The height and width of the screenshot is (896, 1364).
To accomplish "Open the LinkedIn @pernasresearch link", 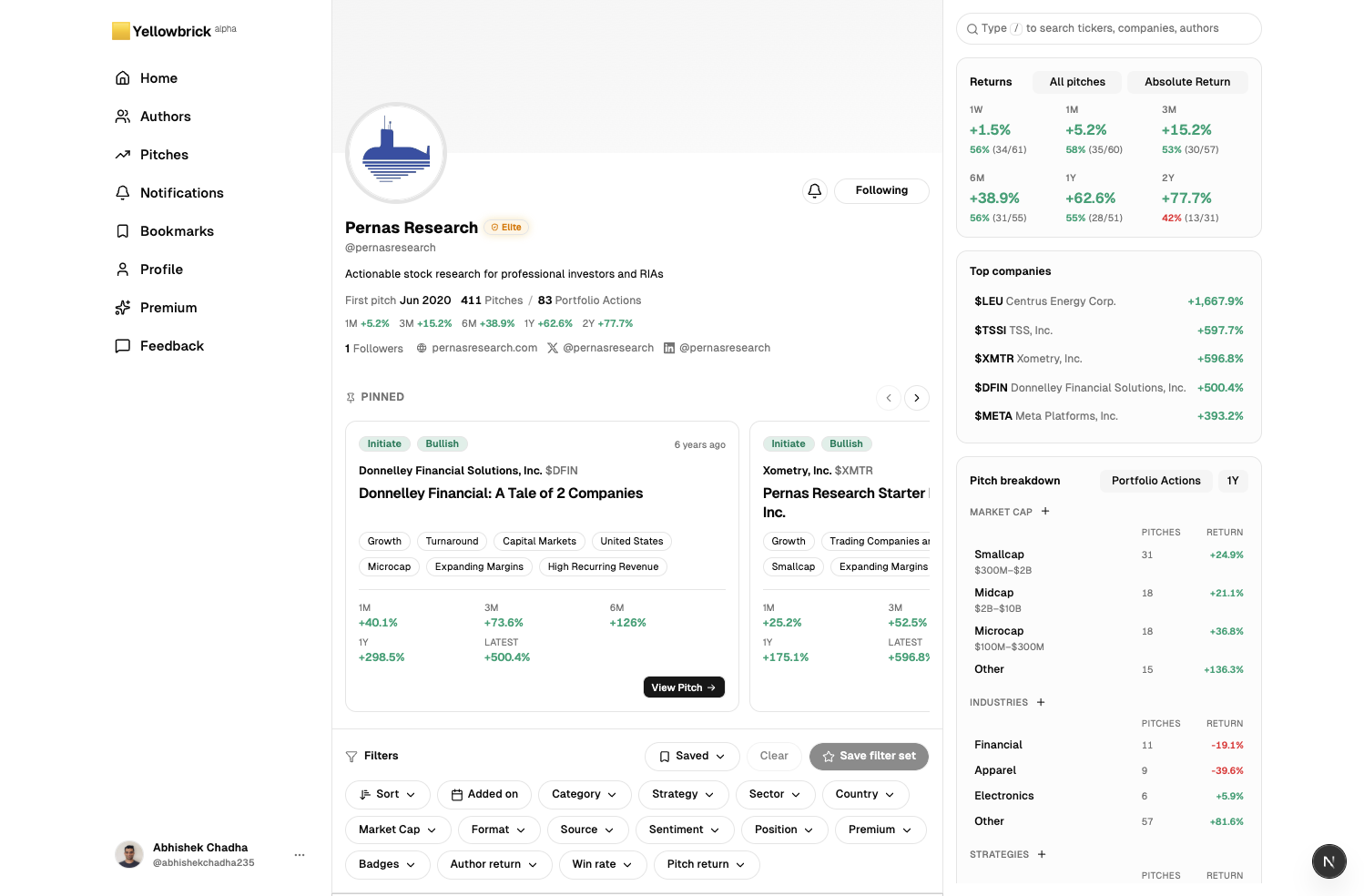I will (718, 348).
